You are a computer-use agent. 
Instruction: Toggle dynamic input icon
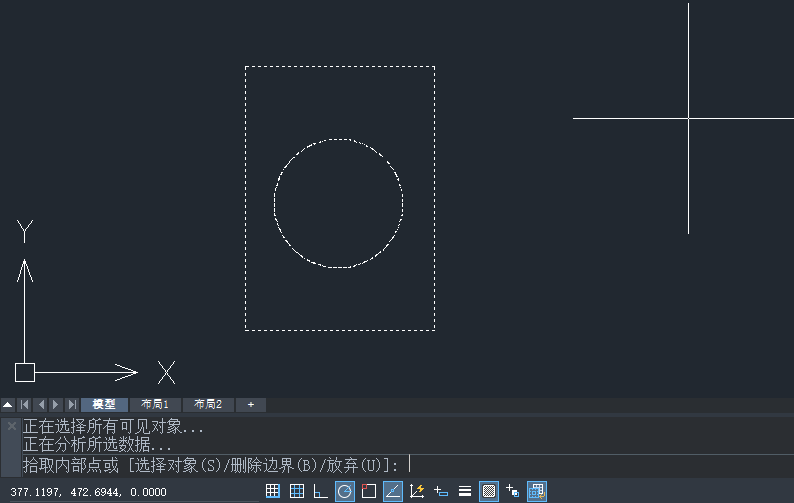point(441,491)
